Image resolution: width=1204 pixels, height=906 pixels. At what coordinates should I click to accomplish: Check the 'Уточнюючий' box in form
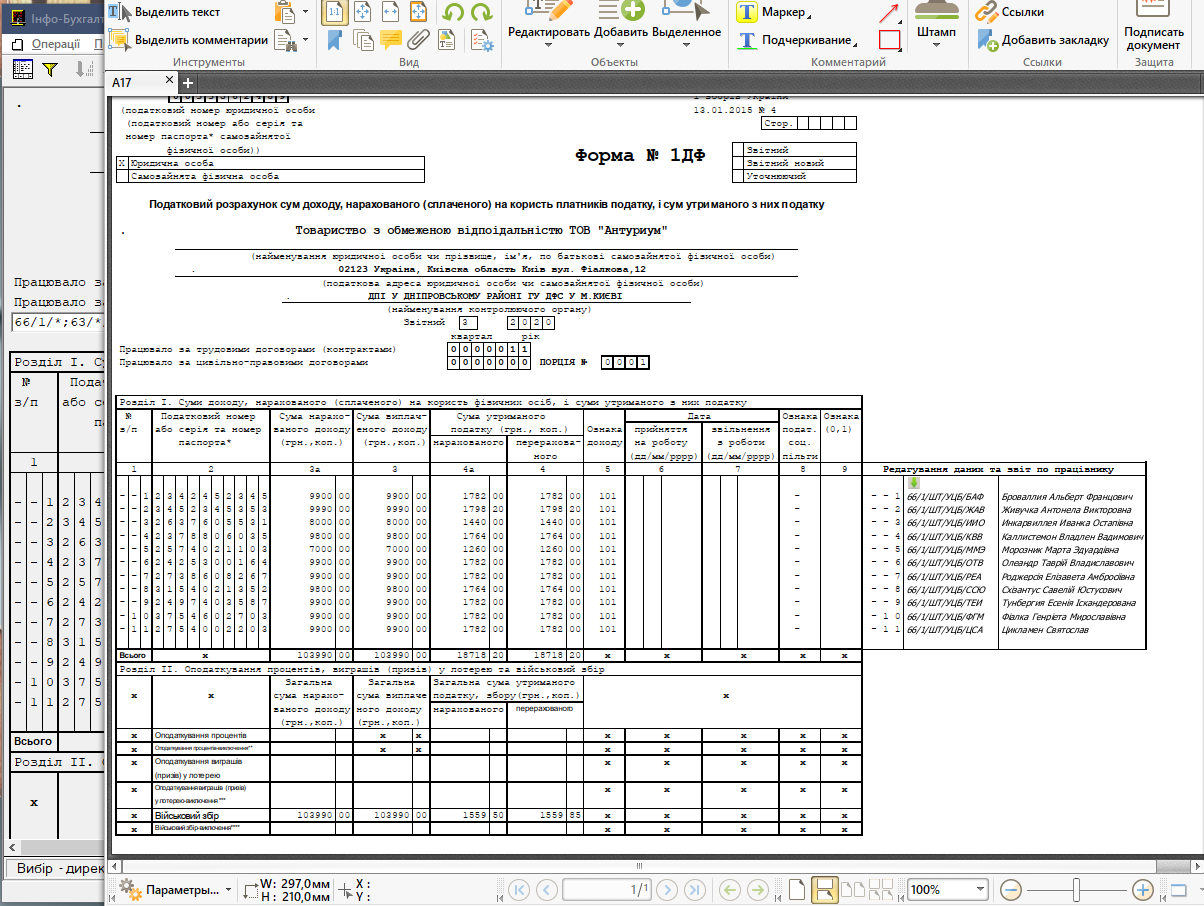click(738, 176)
